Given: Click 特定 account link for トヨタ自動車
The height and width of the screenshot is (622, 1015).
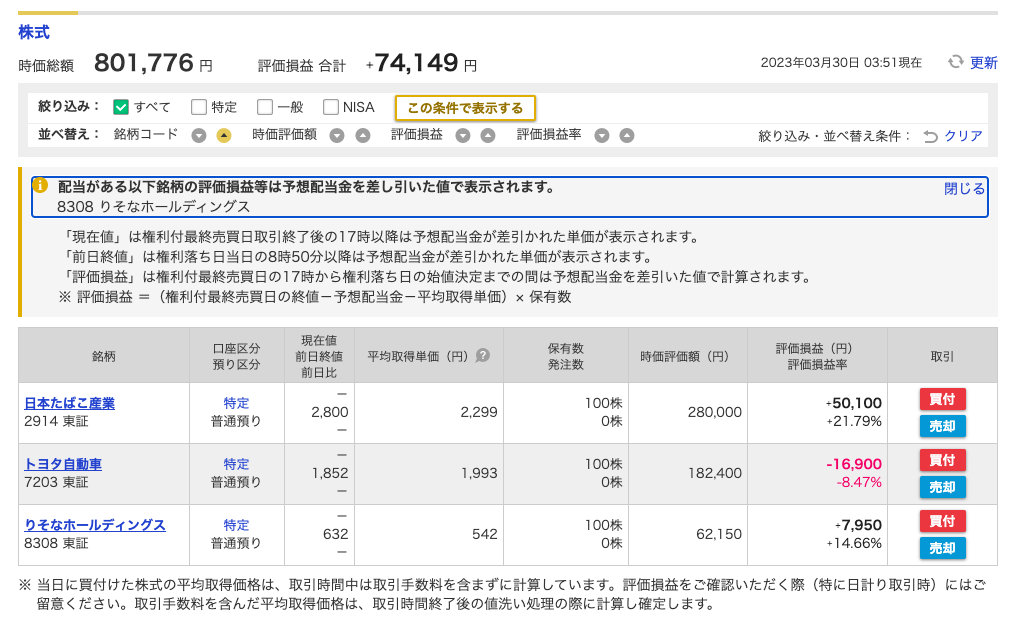Looking at the screenshot, I should [236, 464].
